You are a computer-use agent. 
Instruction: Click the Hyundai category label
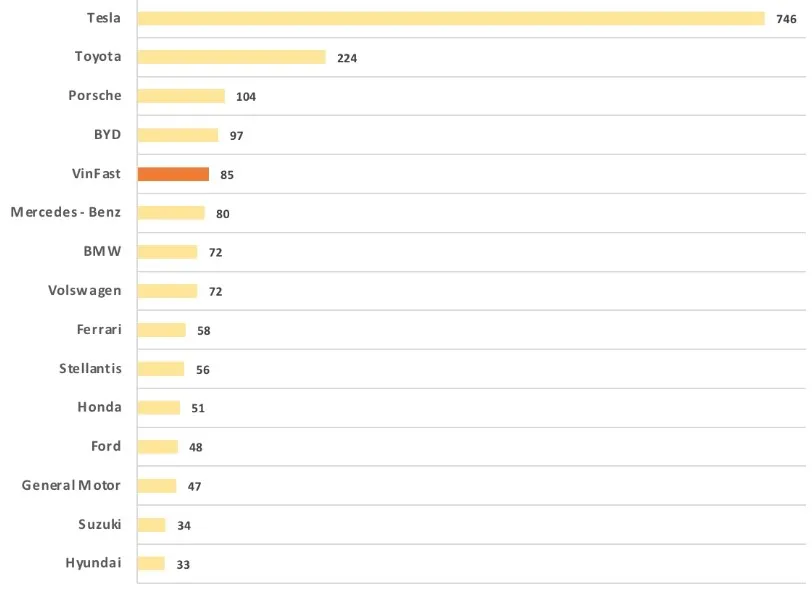pos(94,563)
